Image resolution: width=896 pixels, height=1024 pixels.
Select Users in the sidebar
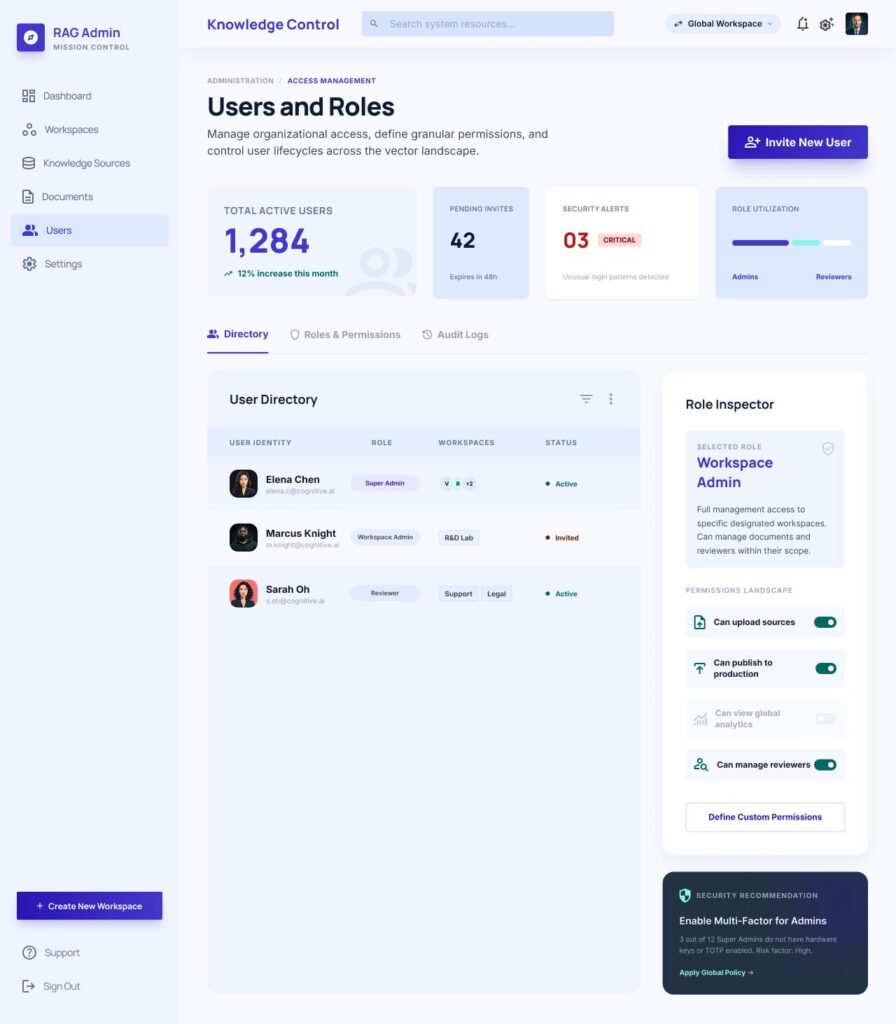point(89,231)
